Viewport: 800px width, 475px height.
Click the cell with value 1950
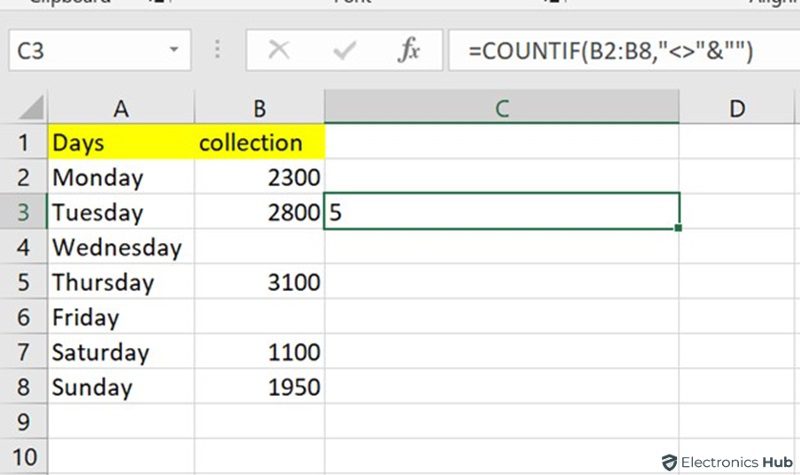click(259, 387)
